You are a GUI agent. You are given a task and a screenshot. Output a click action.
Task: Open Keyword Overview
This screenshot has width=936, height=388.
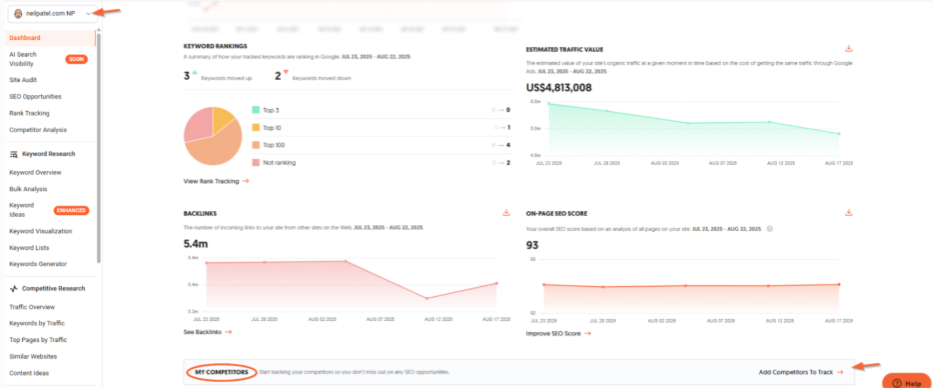35,173
